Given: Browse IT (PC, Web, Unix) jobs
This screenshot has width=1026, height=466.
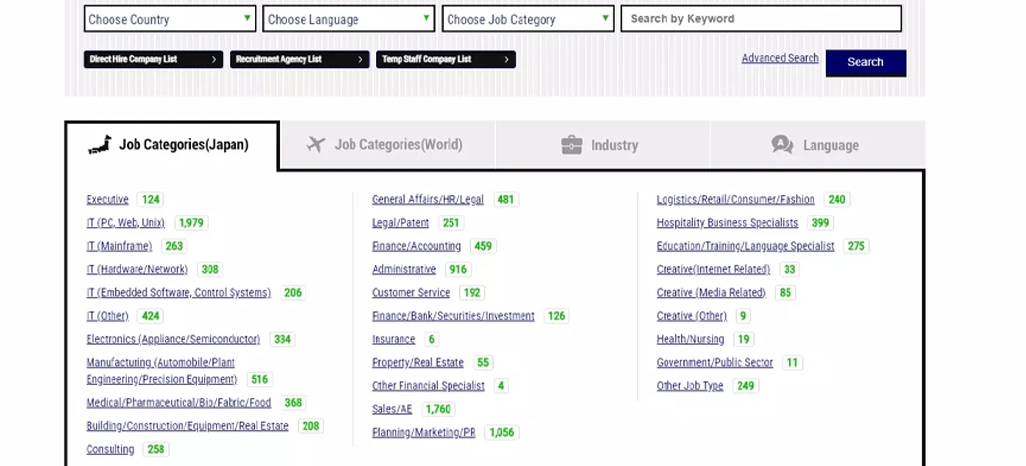Looking at the screenshot, I should [125, 223].
